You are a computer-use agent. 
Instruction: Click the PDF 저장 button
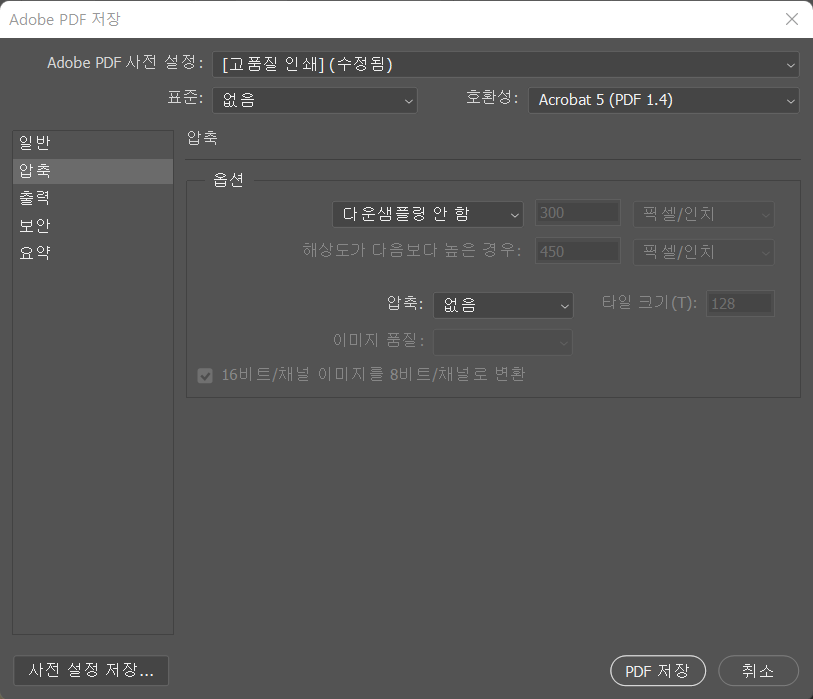coord(658,671)
